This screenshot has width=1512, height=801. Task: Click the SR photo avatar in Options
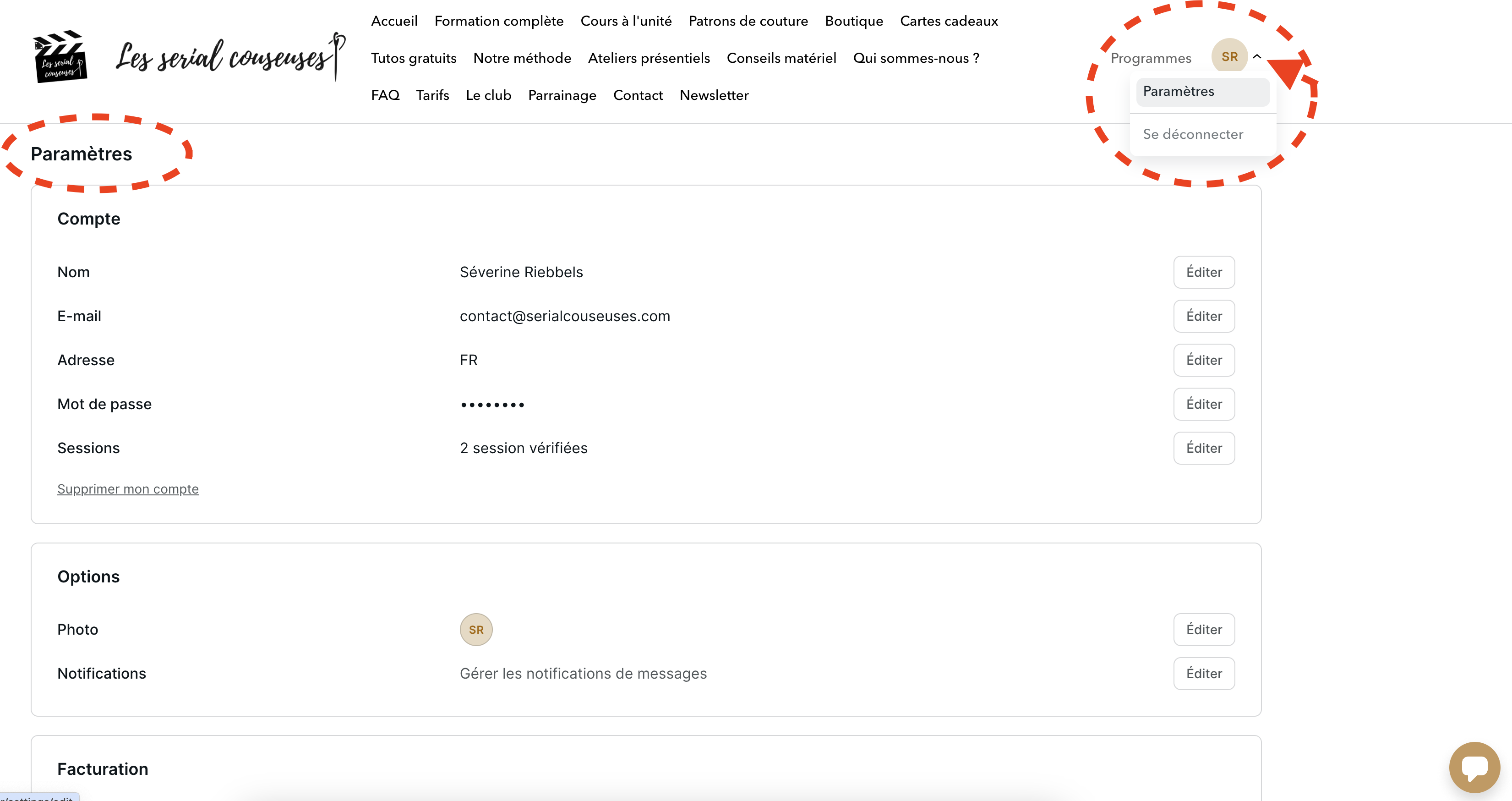(475, 630)
